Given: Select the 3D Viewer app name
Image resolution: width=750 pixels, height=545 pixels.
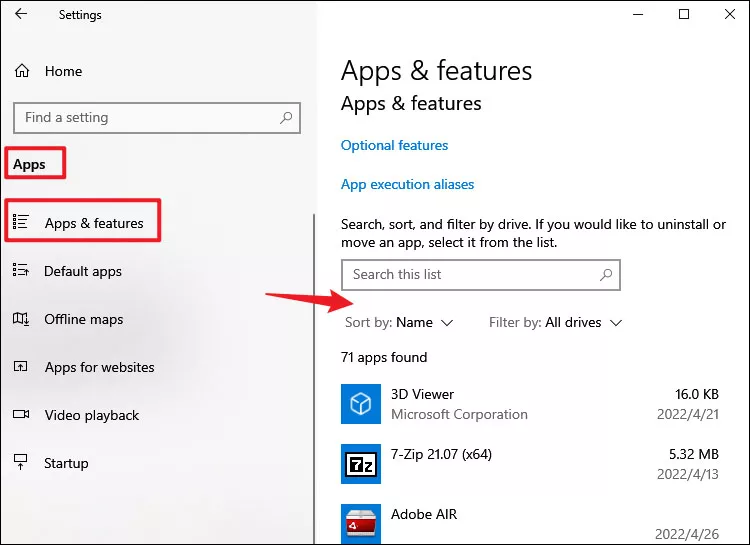Looking at the screenshot, I should [x=422, y=394].
